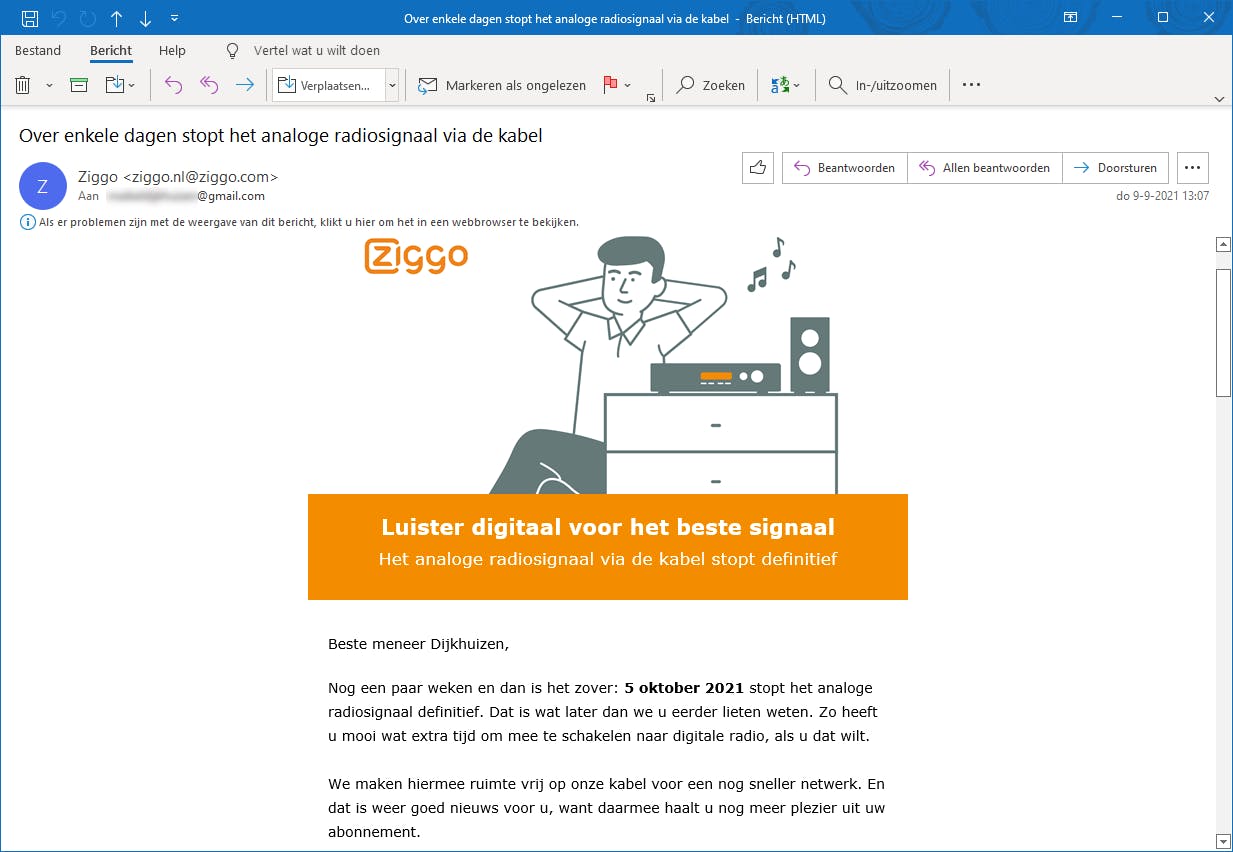
Task: Expand the follow-up flag dropdown arrow
Action: [628, 86]
